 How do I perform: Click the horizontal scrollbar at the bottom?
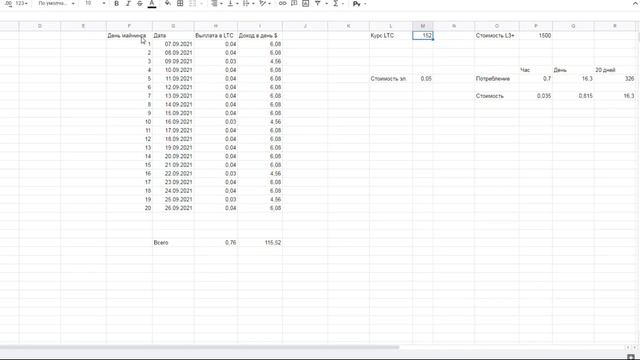click(199, 348)
